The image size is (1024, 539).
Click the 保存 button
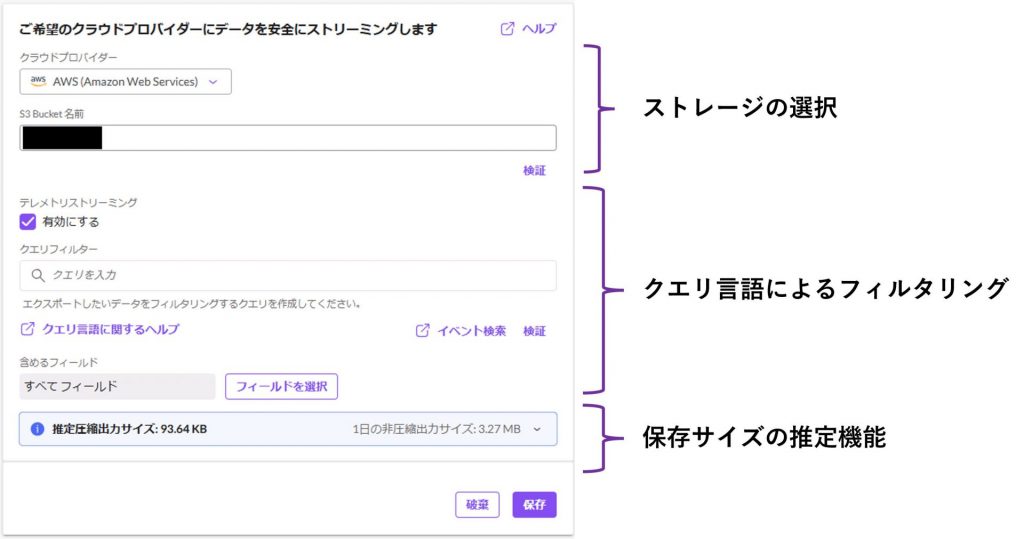pyautogui.click(x=534, y=505)
